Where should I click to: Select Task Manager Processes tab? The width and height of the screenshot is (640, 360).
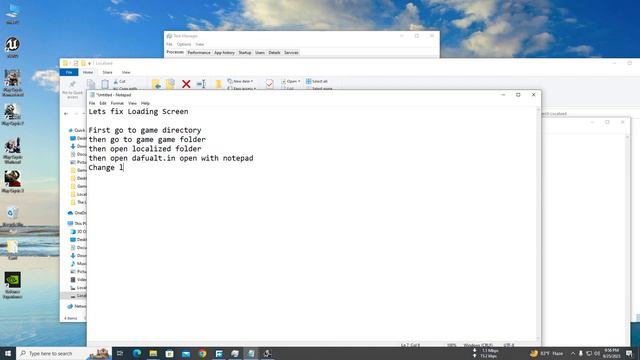coord(175,52)
